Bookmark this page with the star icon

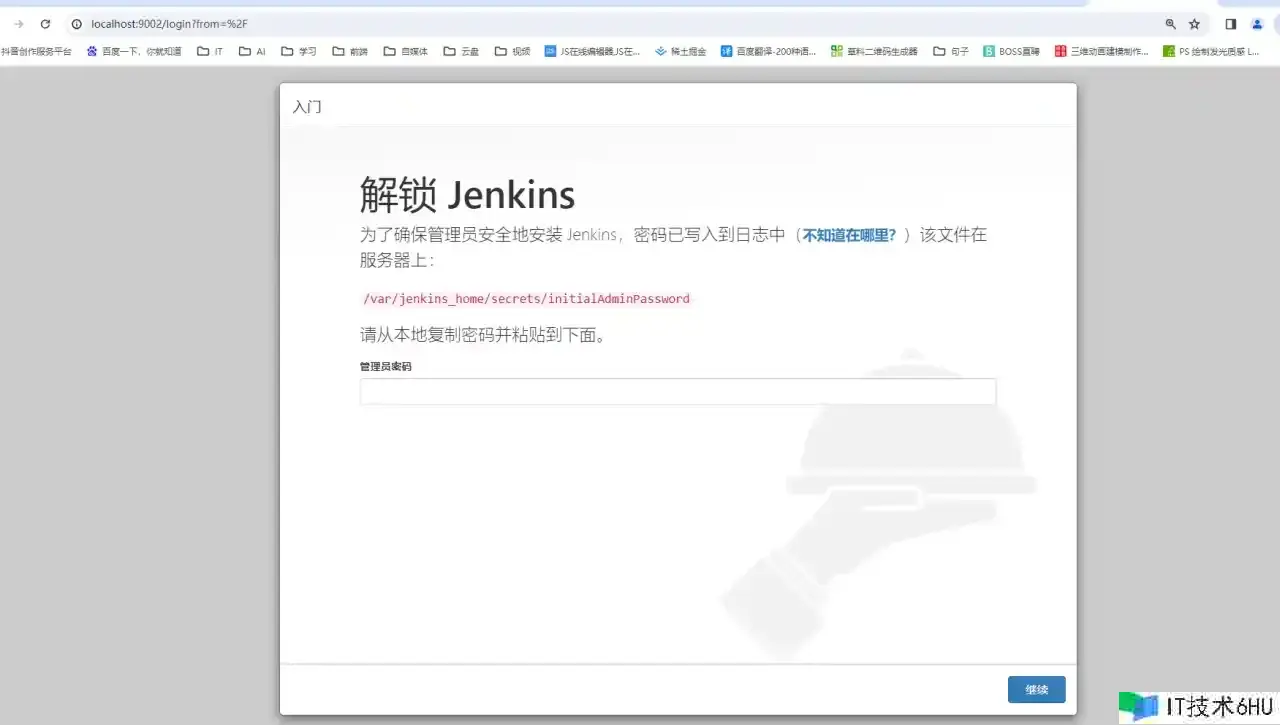tap(1194, 24)
